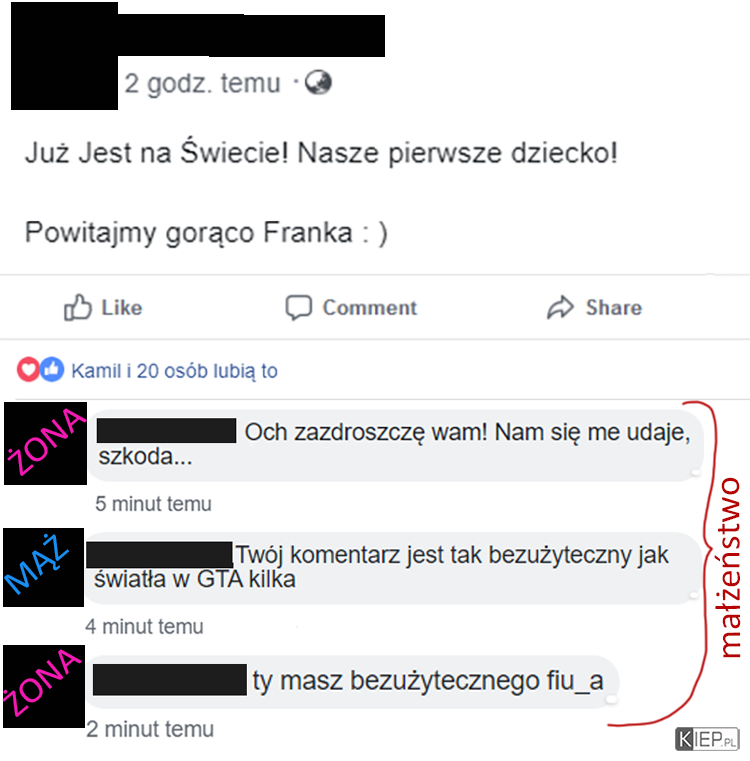Image resolution: width=750 pixels, height=761 pixels.
Task: Open the blacked-out post author avatar
Action: point(65,56)
